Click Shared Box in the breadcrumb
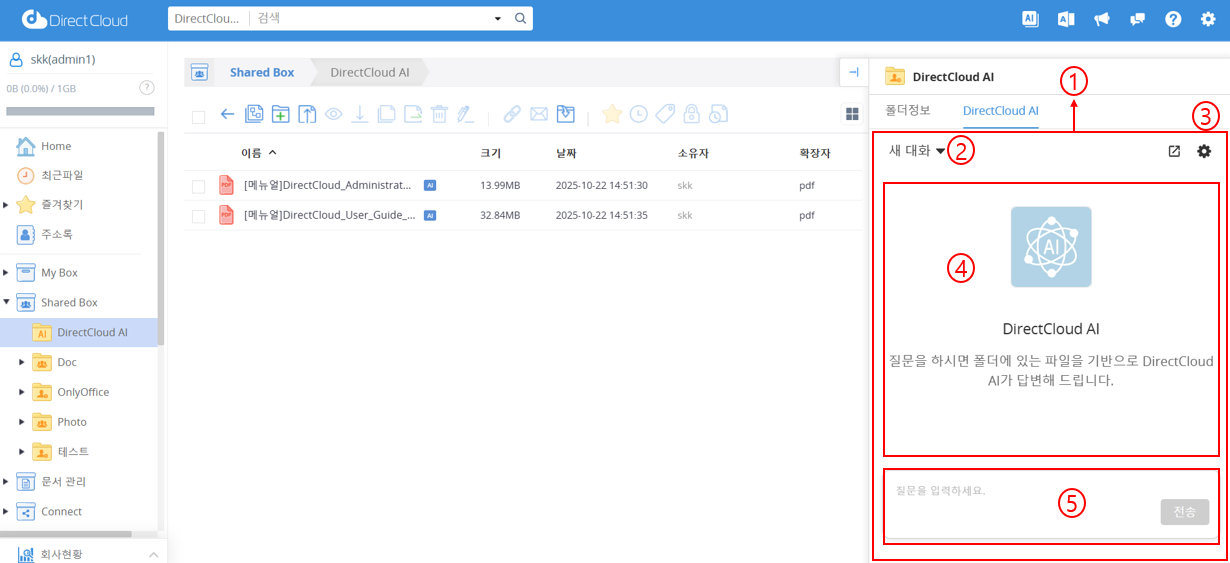The image size is (1230, 563). point(262,72)
